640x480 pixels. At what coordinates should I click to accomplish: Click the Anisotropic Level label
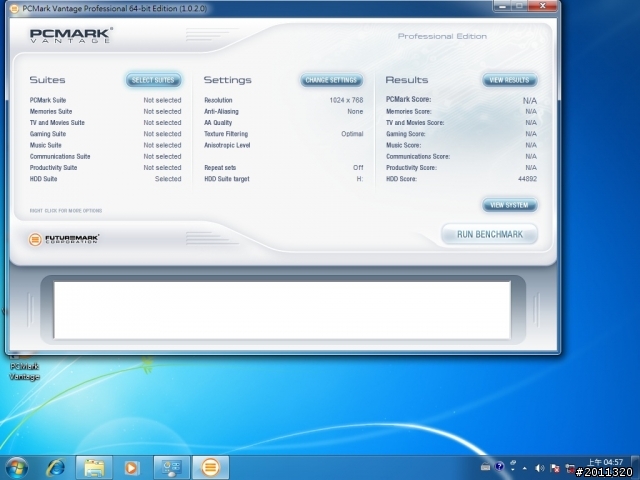(x=227, y=145)
